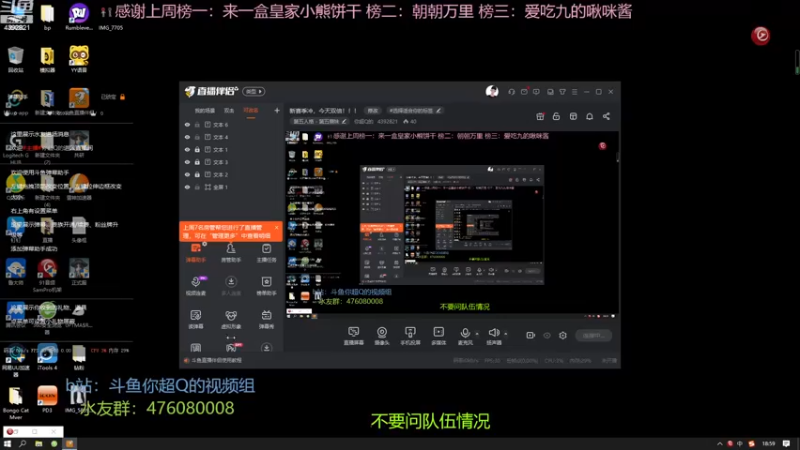Edit the stream category label
This screenshot has height=450, width=800.
[x=320, y=121]
